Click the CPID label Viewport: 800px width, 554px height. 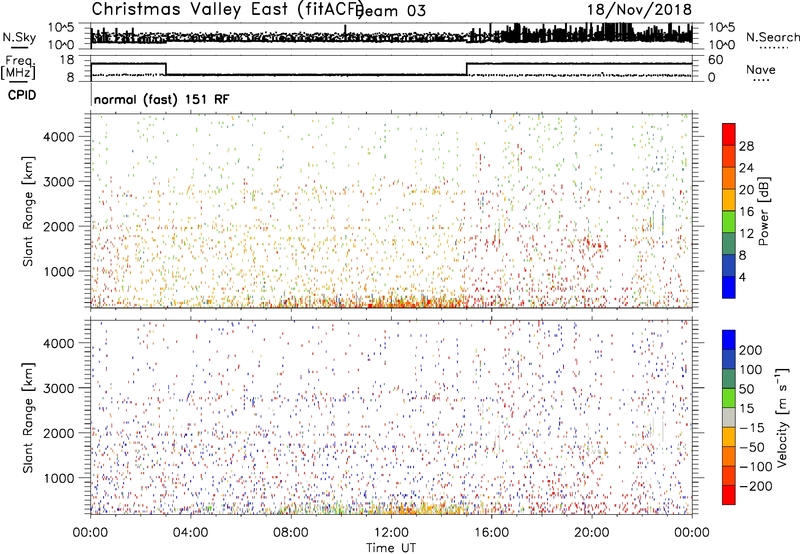[22, 95]
